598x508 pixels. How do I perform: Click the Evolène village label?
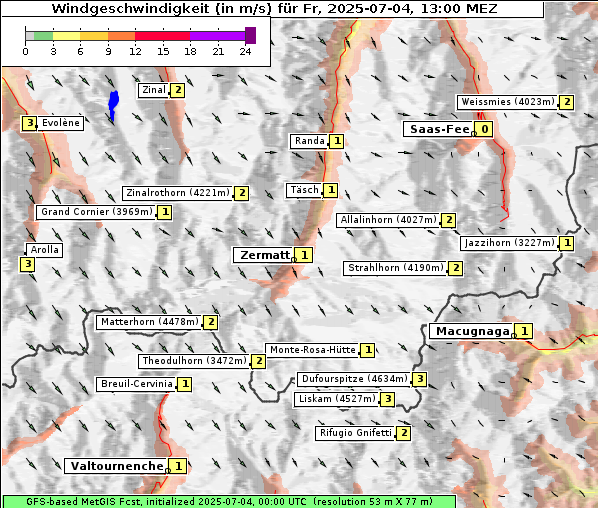coord(60,123)
